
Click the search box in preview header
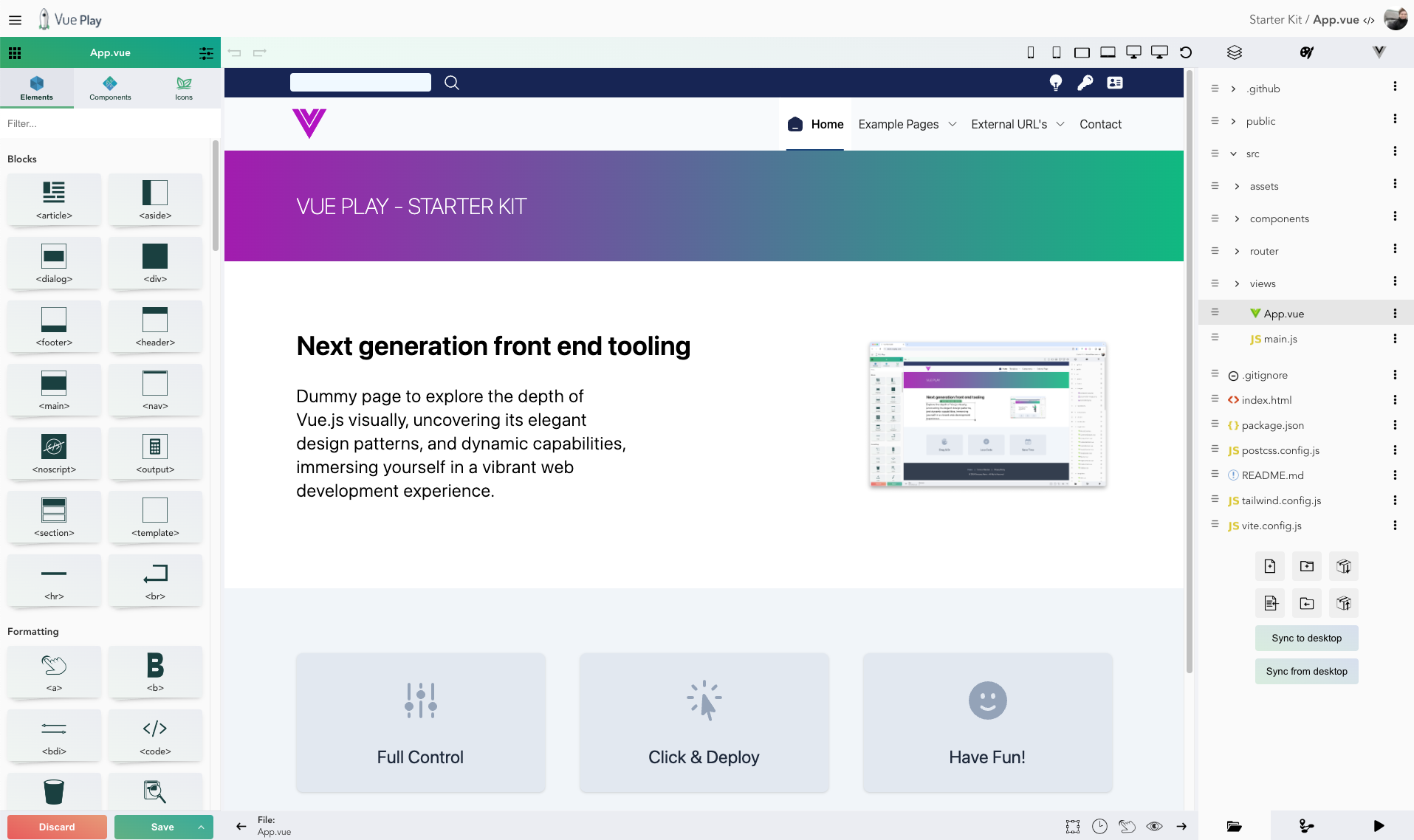[360, 82]
